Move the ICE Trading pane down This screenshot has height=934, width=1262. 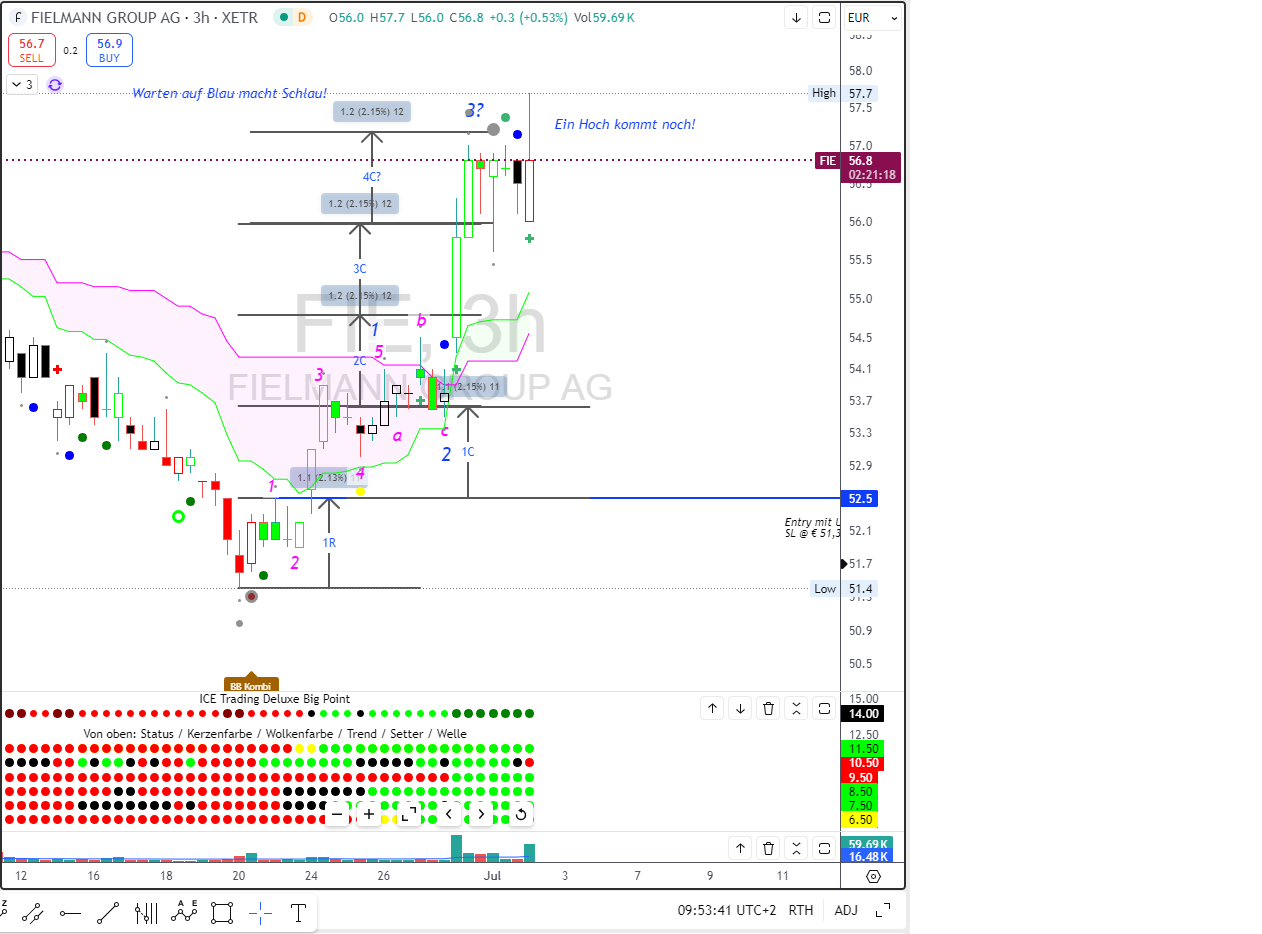(x=740, y=709)
